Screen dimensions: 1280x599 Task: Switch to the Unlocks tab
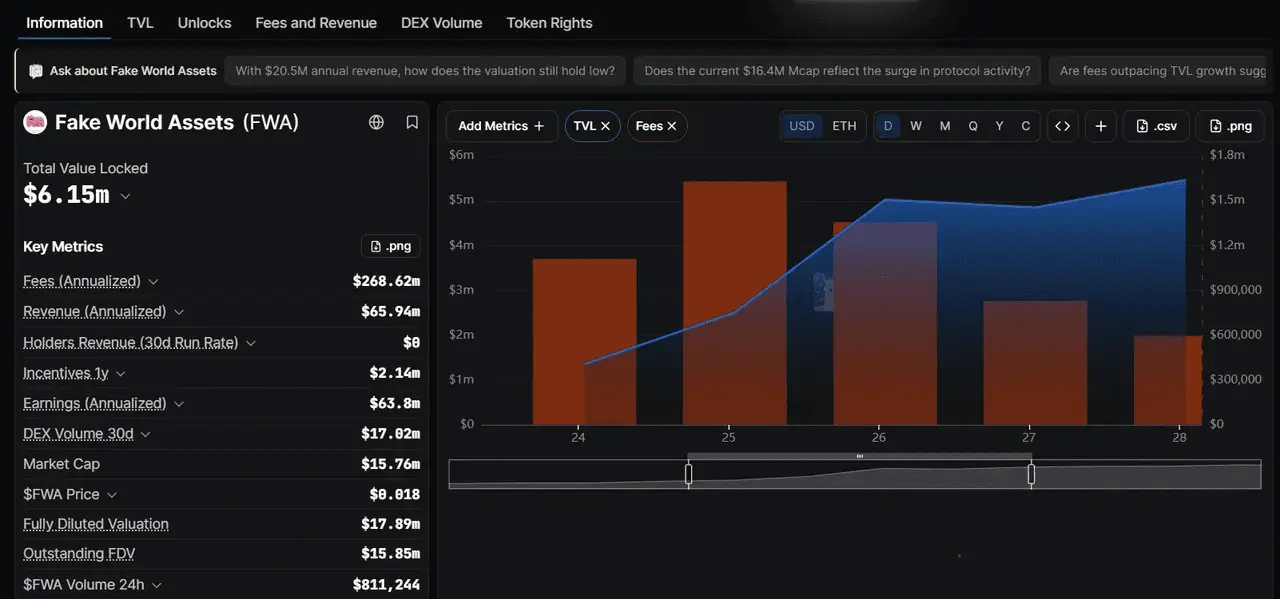(204, 22)
